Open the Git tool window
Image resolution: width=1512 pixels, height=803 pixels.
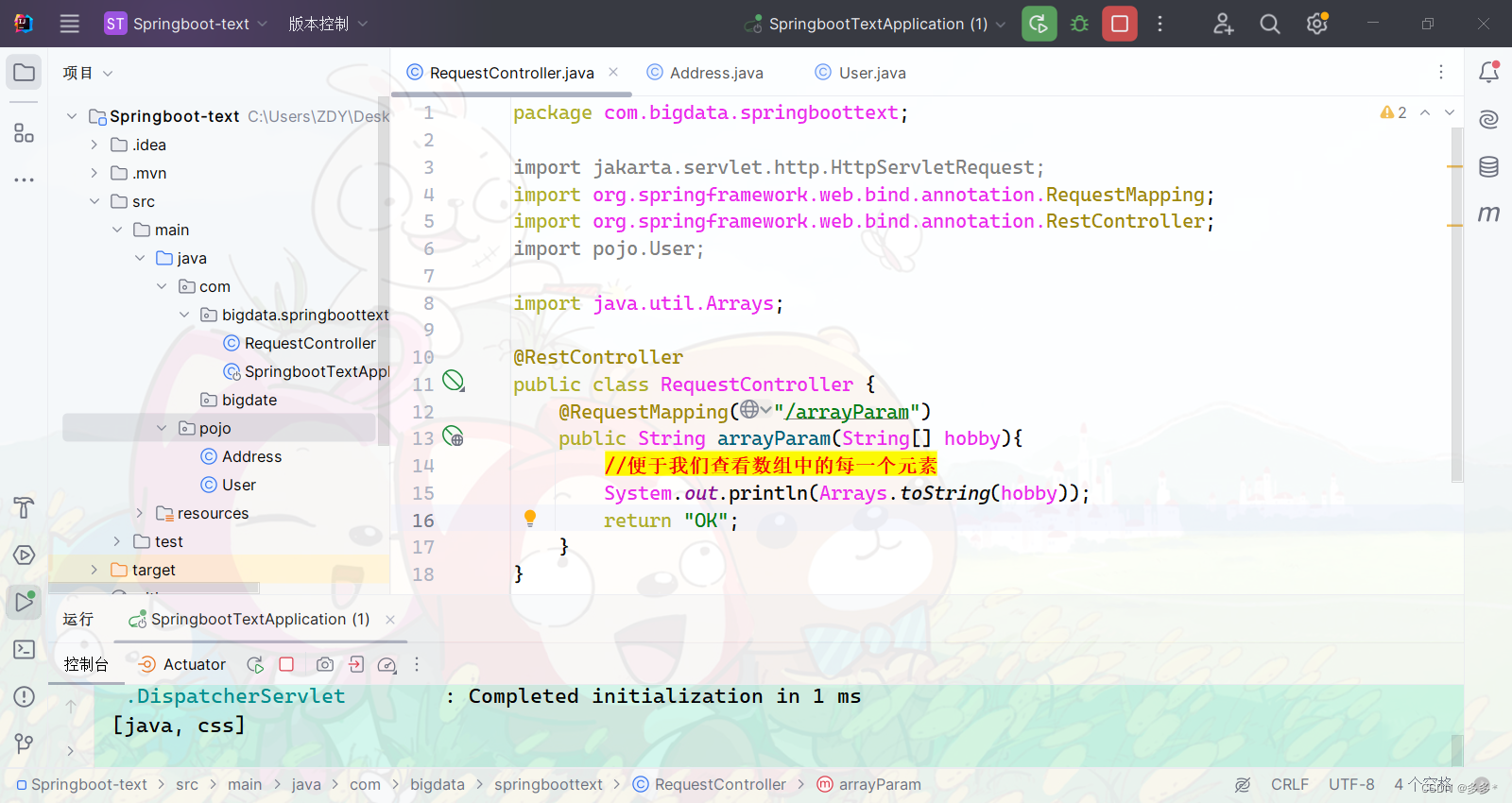click(25, 743)
